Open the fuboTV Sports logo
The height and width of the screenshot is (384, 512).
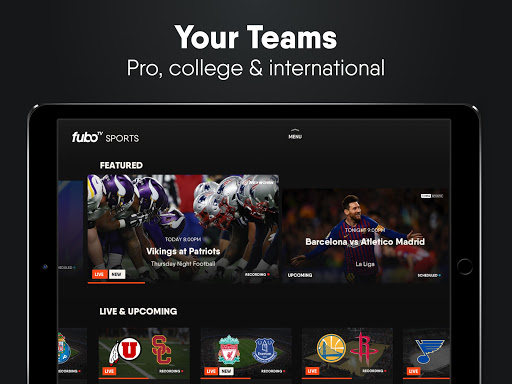click(105, 137)
